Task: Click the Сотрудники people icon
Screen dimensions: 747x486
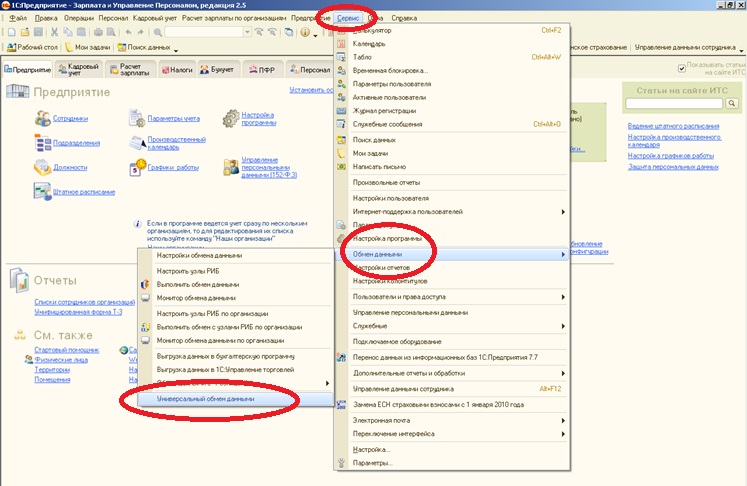Action: tap(42, 118)
